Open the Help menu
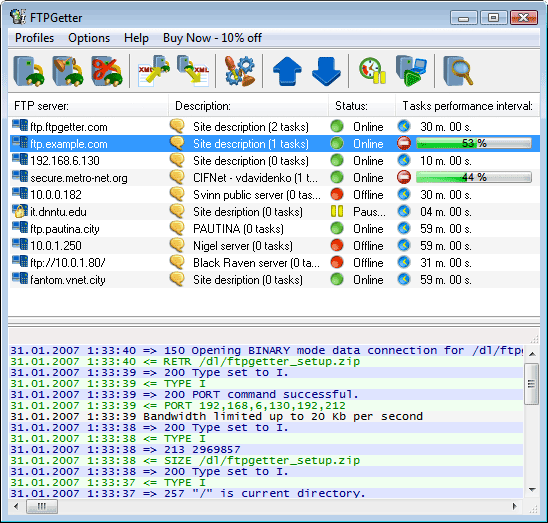Image resolution: width=548 pixels, height=523 pixels. (x=136, y=38)
